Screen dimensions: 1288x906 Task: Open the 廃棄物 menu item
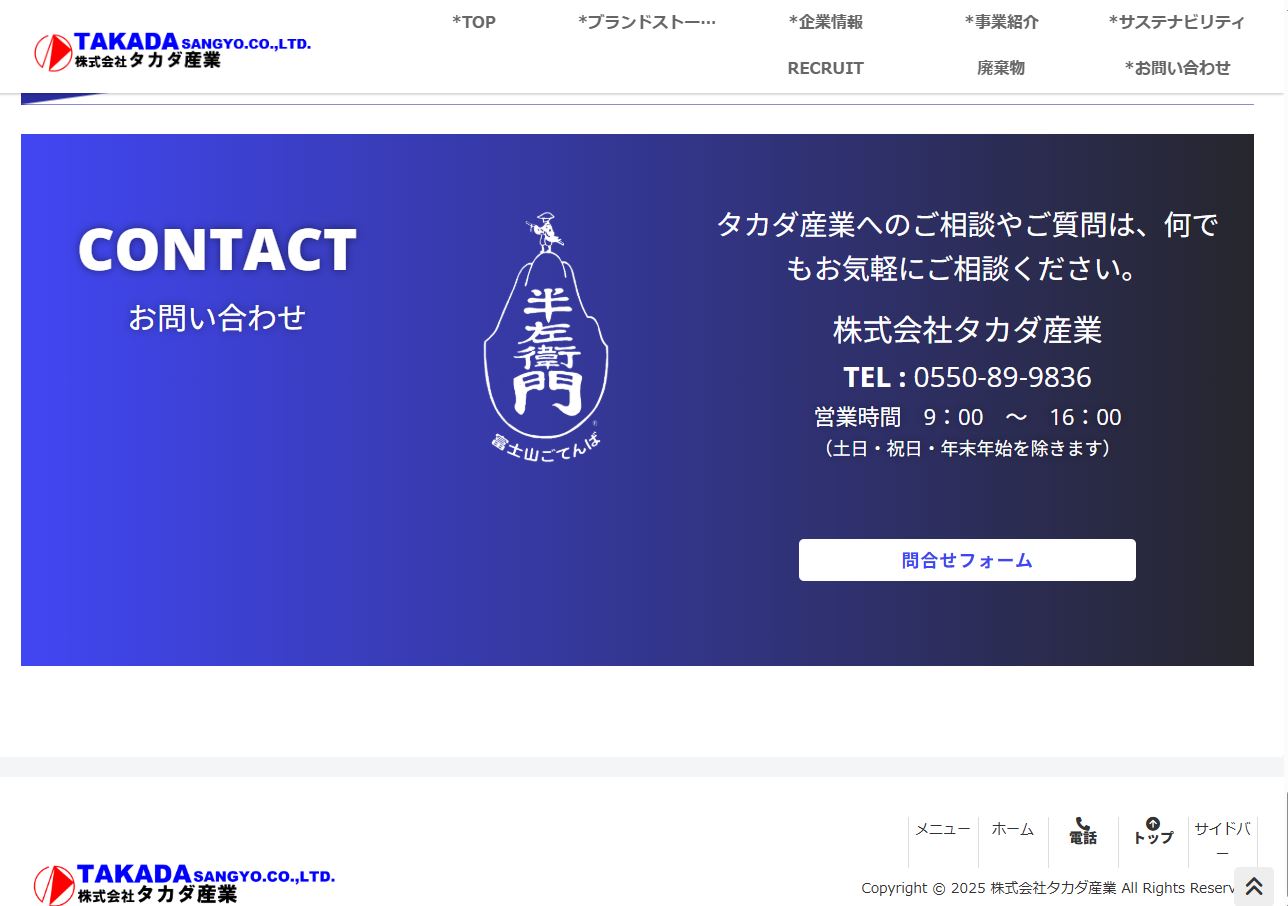click(1001, 68)
